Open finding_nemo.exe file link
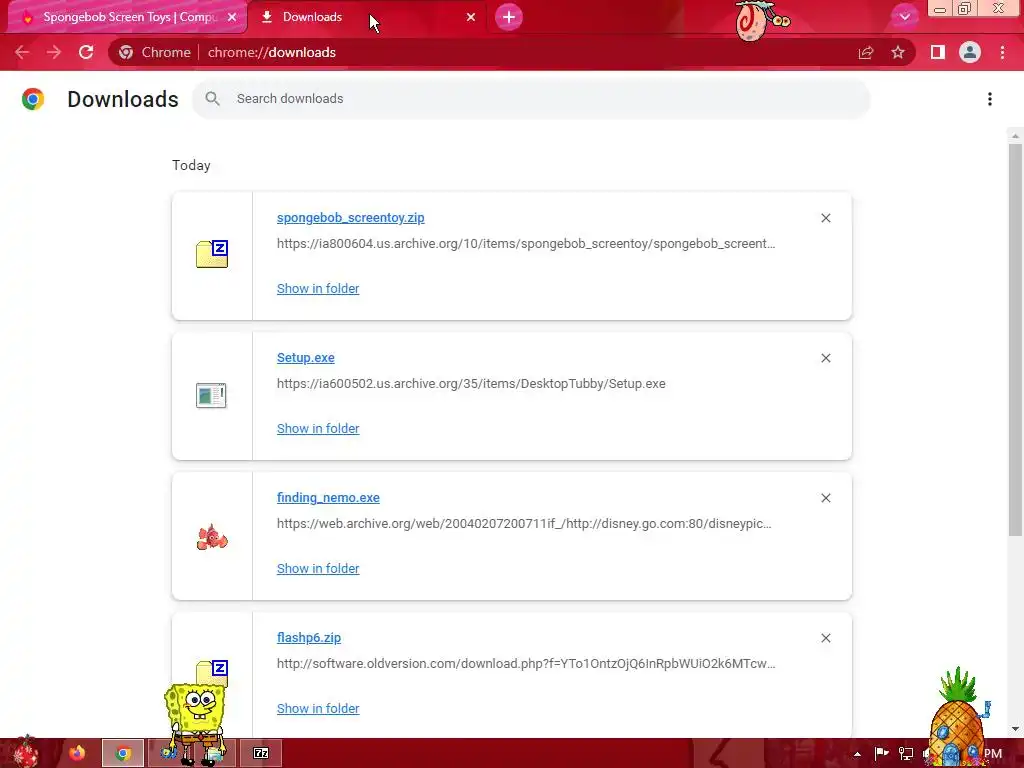This screenshot has width=1024, height=768. (328, 498)
